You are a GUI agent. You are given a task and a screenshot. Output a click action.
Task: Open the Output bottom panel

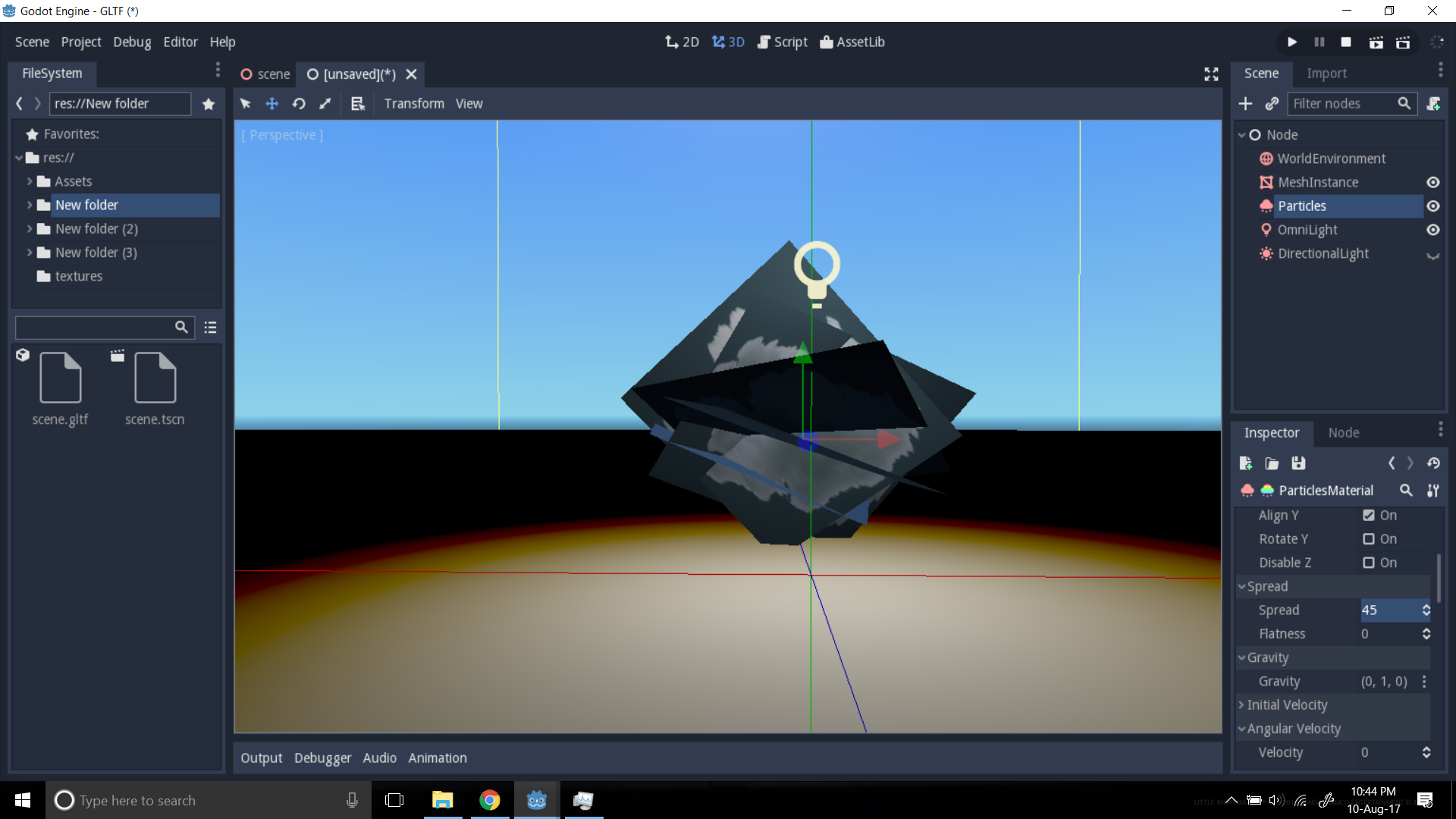pyautogui.click(x=261, y=758)
